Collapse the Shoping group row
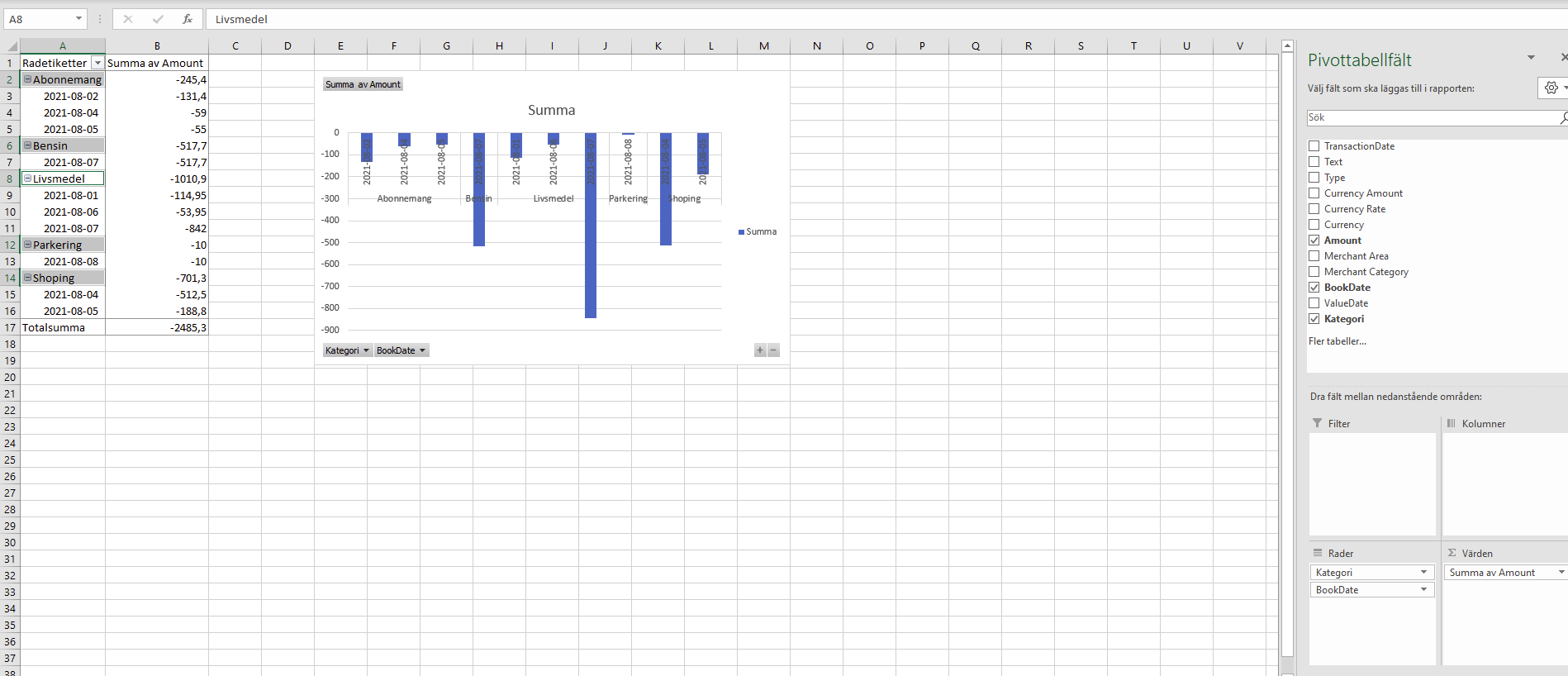This screenshot has width=1568, height=676. (27, 278)
